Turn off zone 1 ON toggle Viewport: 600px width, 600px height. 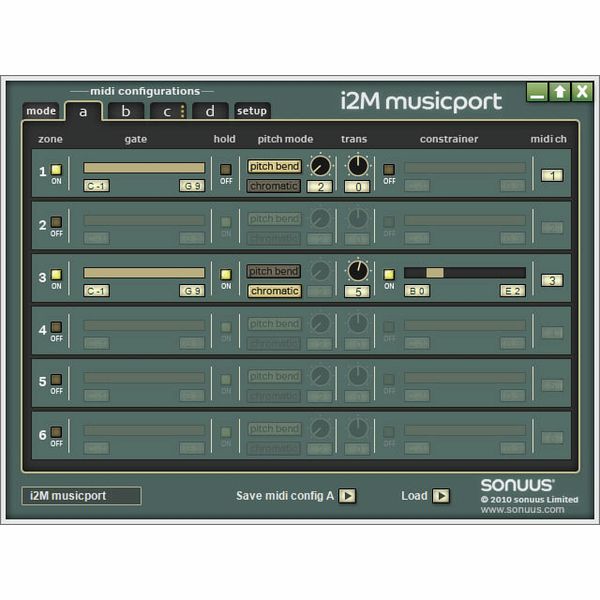(56, 169)
